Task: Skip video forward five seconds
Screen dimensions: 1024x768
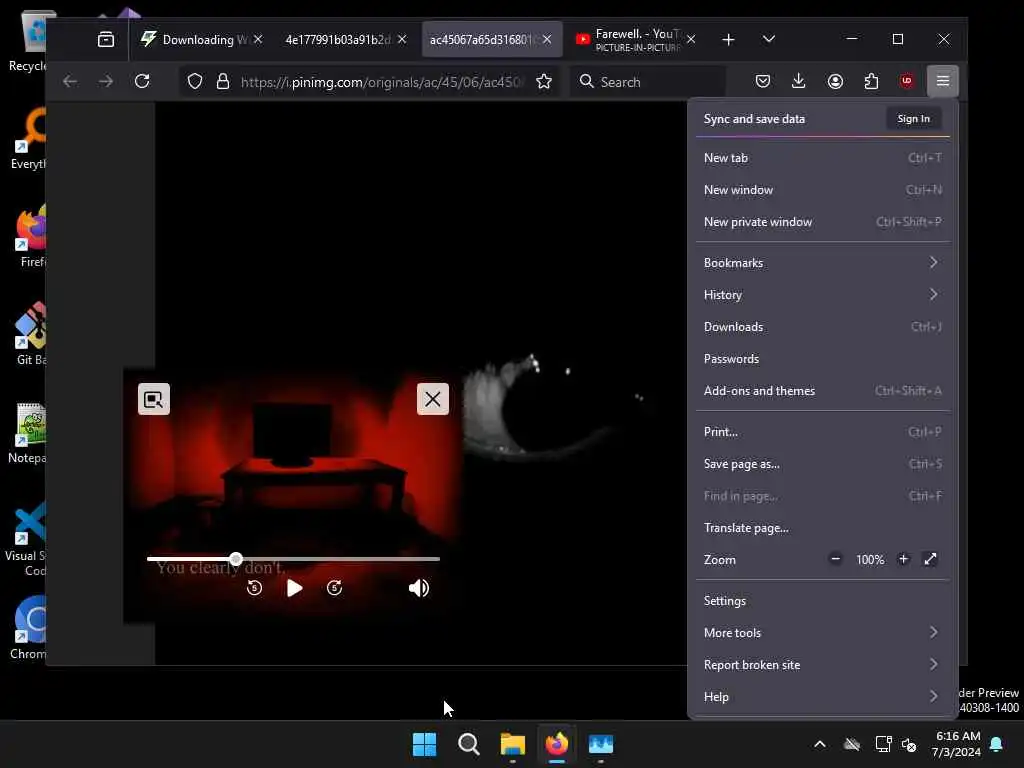Action: (334, 588)
